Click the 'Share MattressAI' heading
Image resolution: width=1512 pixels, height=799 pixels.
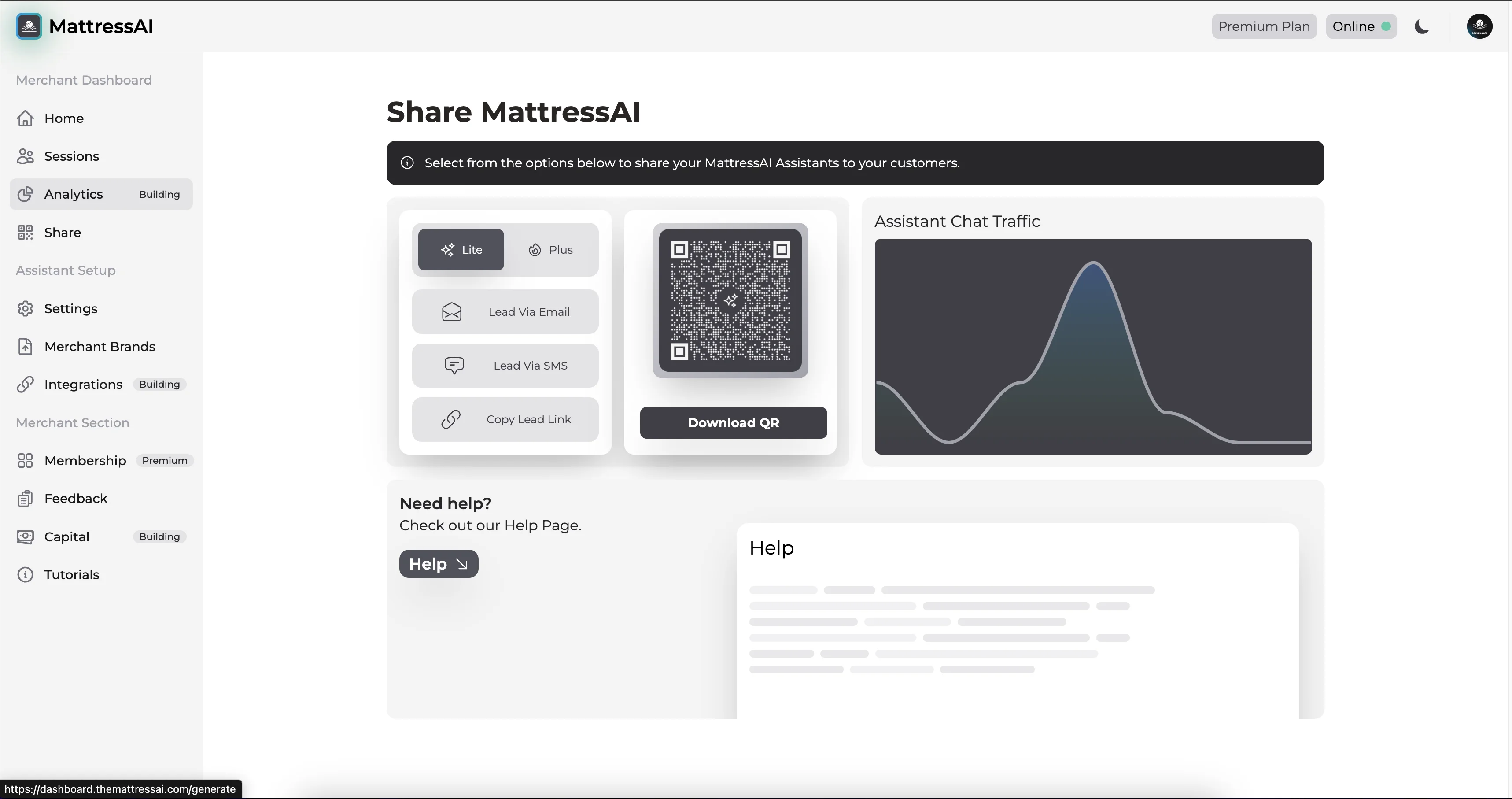click(513, 111)
